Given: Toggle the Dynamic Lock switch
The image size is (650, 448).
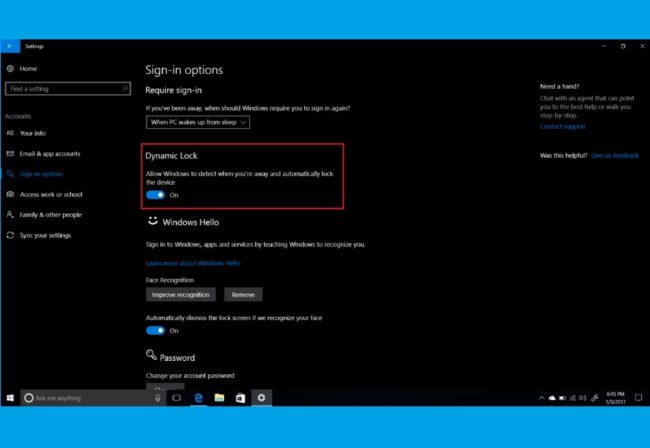Looking at the screenshot, I should [x=155, y=195].
